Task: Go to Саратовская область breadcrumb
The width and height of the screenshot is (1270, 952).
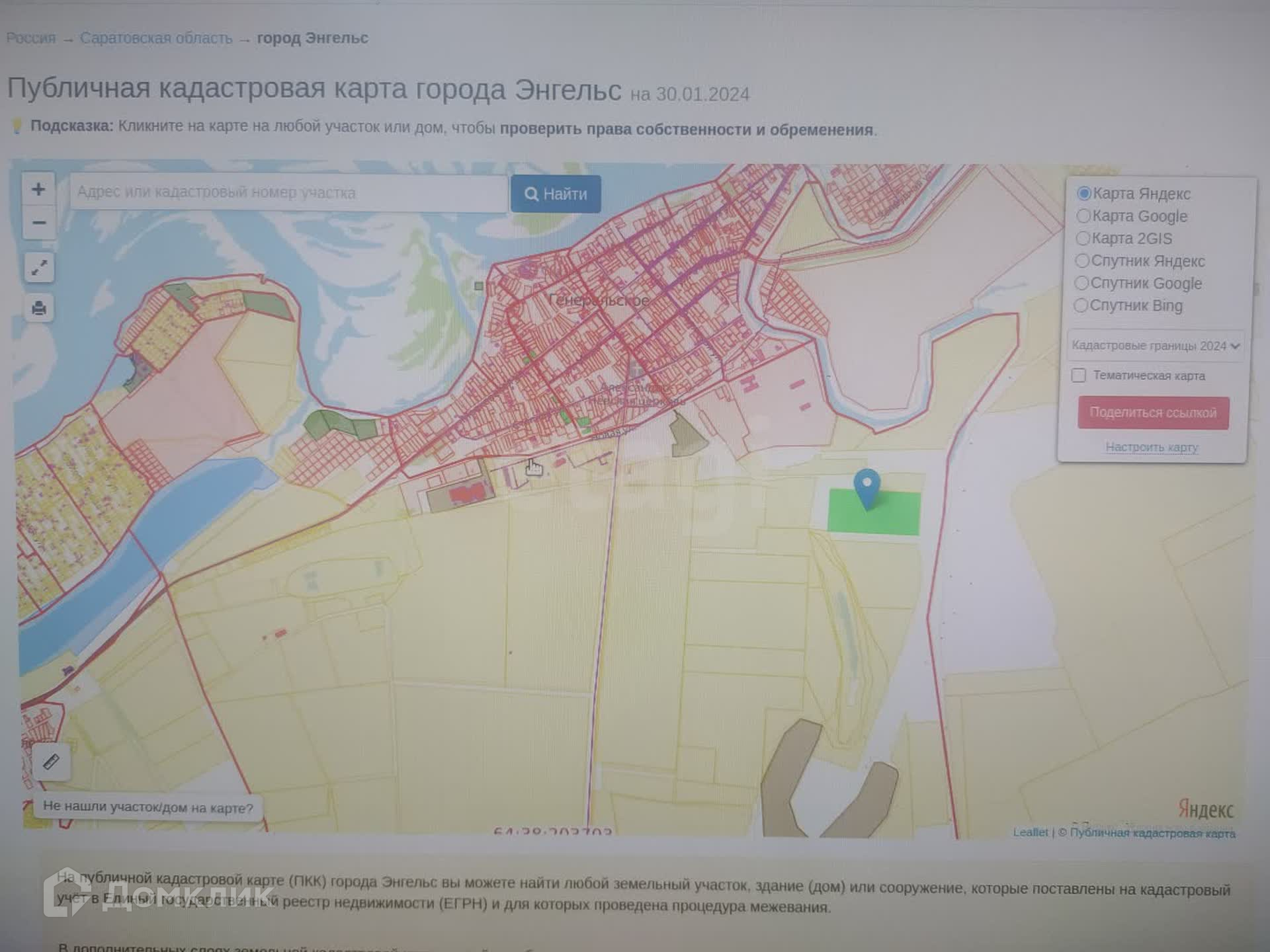Action: click(x=156, y=38)
